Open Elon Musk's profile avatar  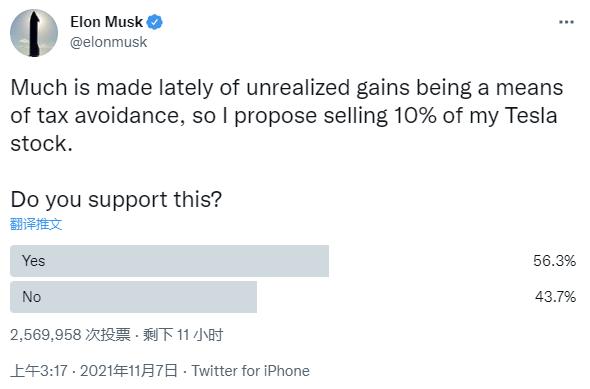(34, 33)
